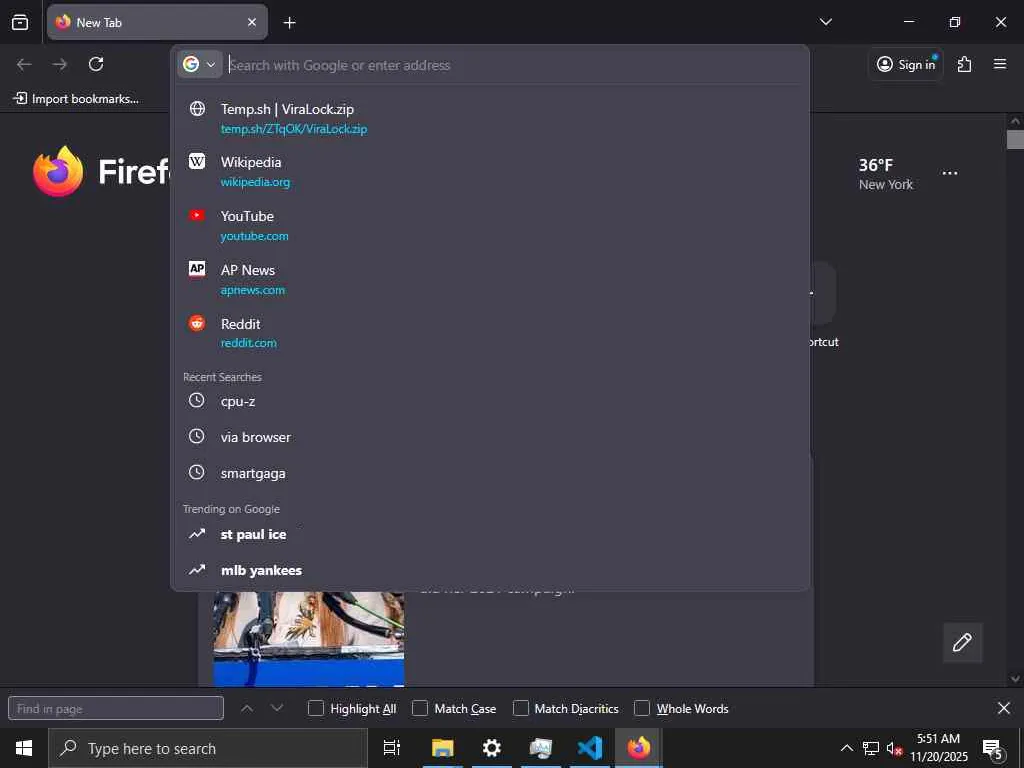Select recent search via browser
The image size is (1024, 768).
(x=490, y=437)
